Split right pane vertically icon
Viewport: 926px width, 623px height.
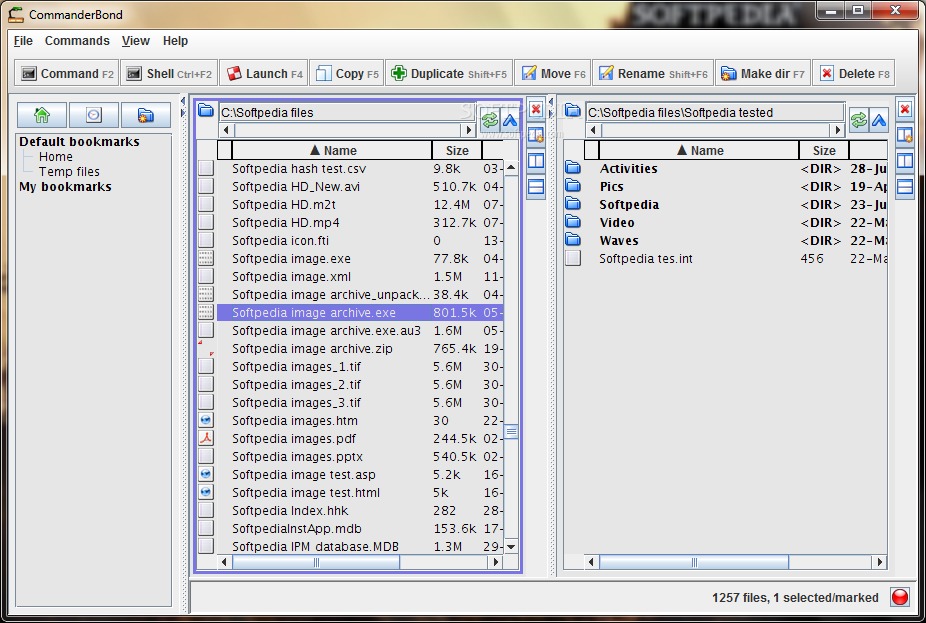905,161
